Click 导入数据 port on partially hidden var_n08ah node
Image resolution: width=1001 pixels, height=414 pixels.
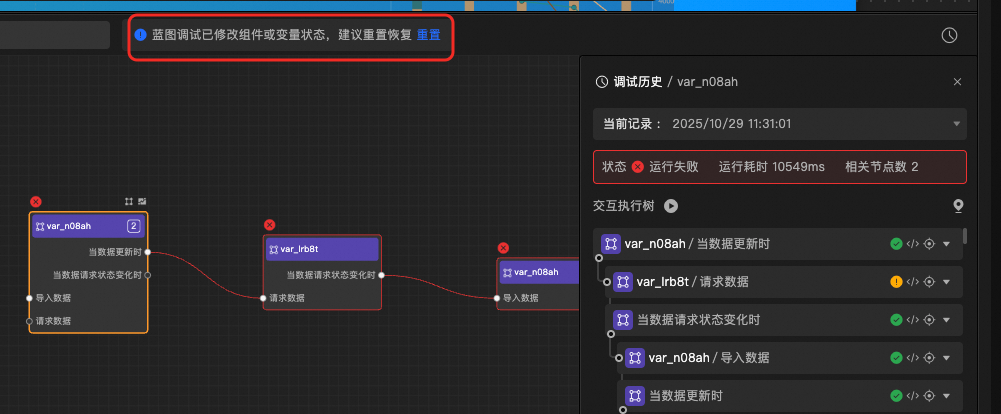(x=497, y=298)
